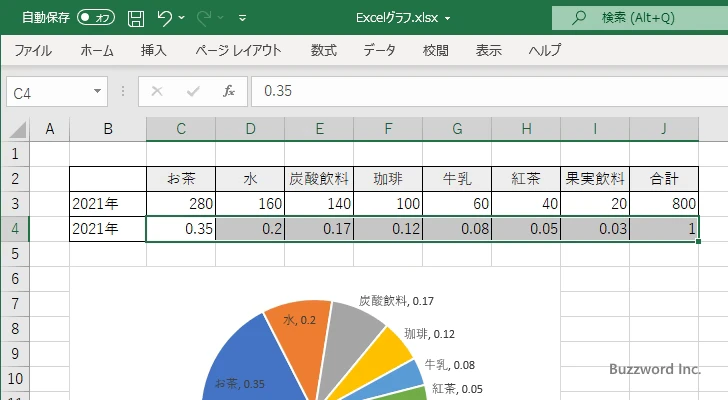
Task: Select row 4 header
Action: click(x=15, y=228)
